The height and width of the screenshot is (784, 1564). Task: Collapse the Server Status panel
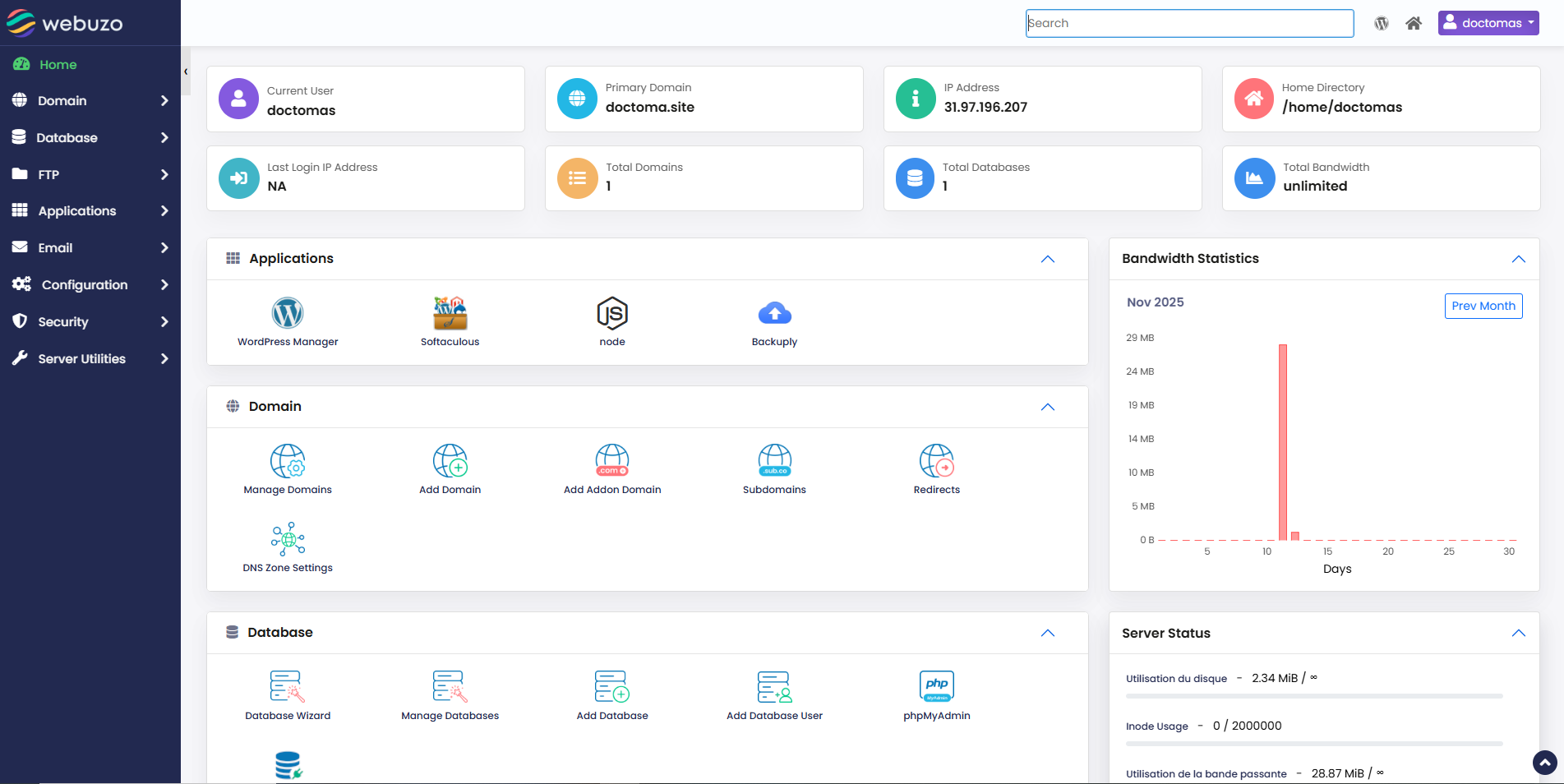[1518, 633]
